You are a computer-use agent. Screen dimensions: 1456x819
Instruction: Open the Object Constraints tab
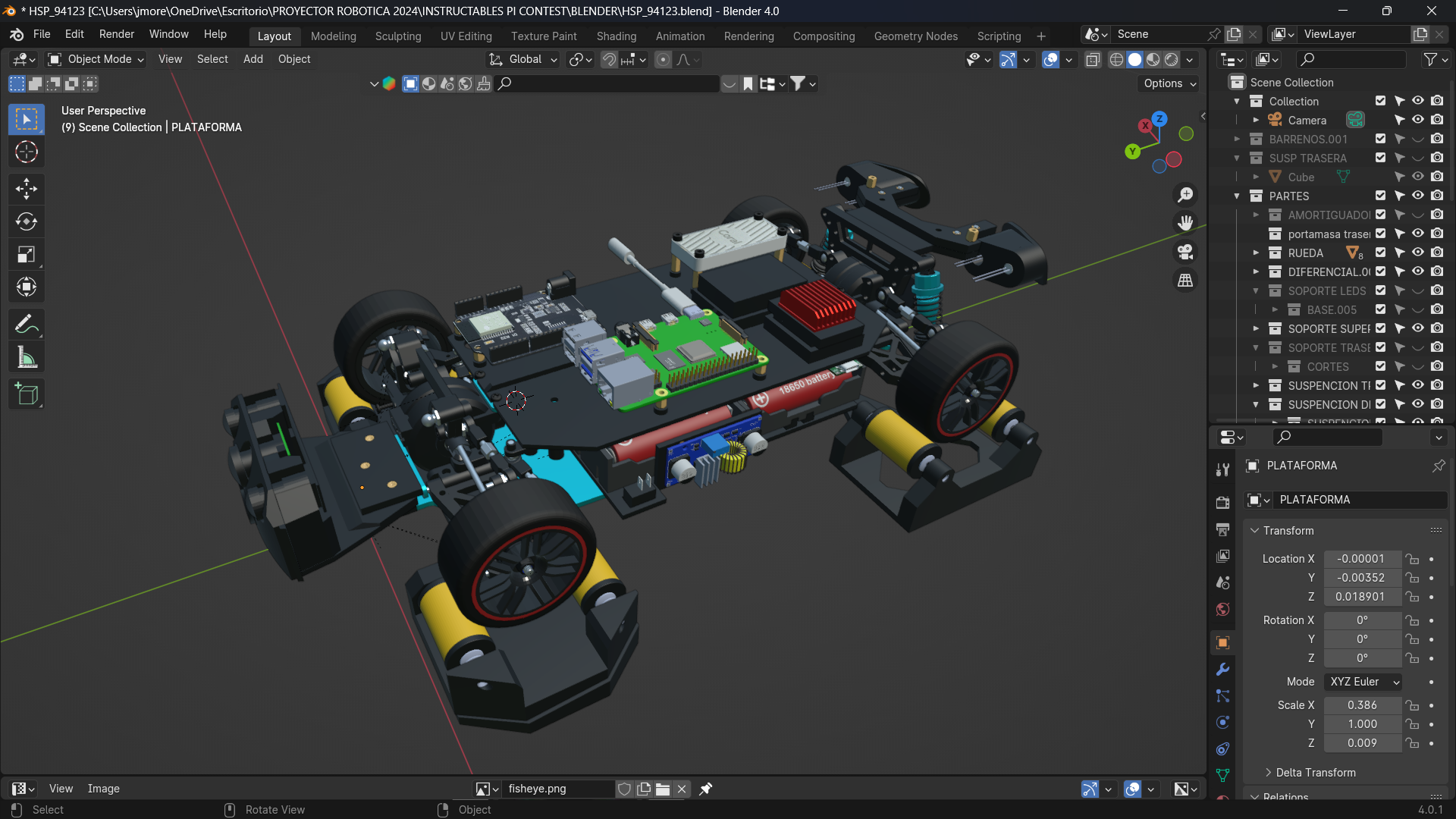[1222, 749]
